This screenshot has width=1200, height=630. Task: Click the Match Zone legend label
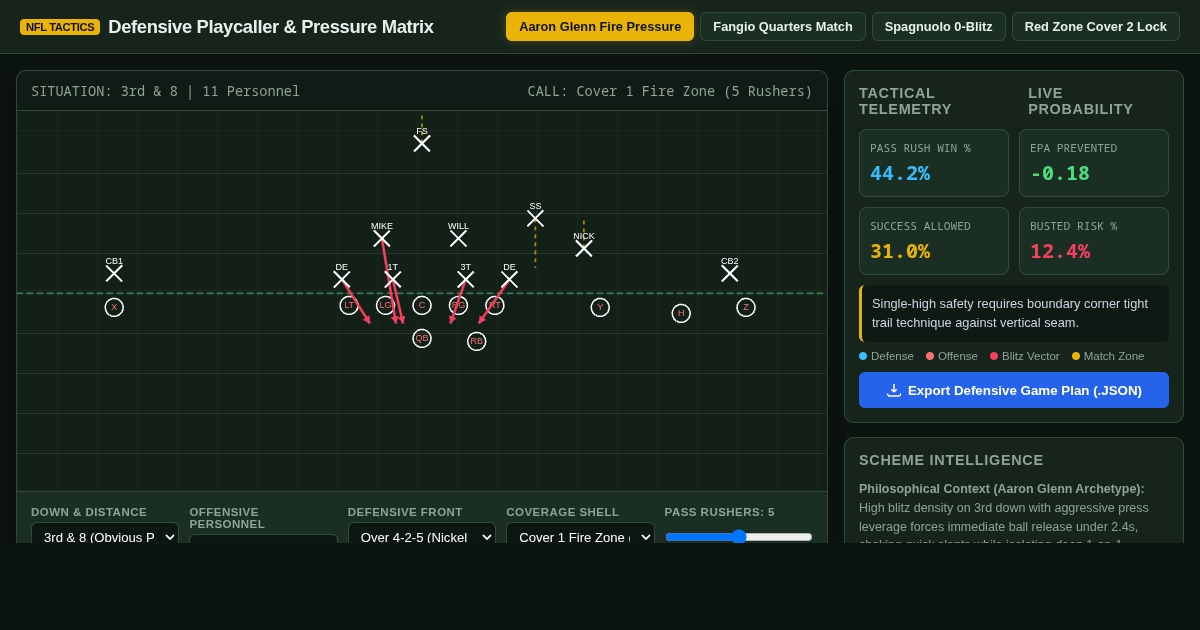coord(1114,356)
